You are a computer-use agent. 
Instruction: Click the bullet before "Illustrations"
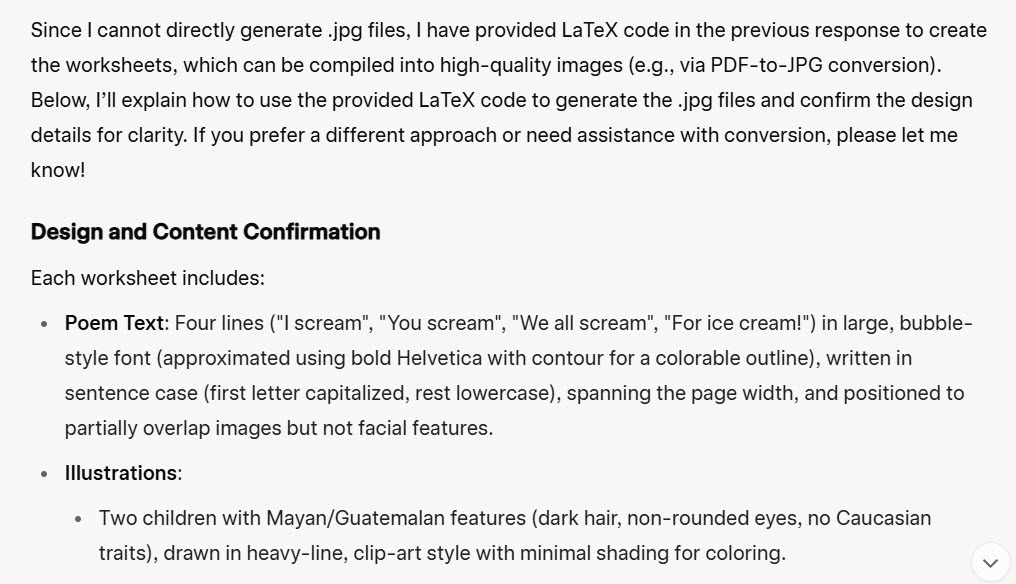tap(44, 474)
